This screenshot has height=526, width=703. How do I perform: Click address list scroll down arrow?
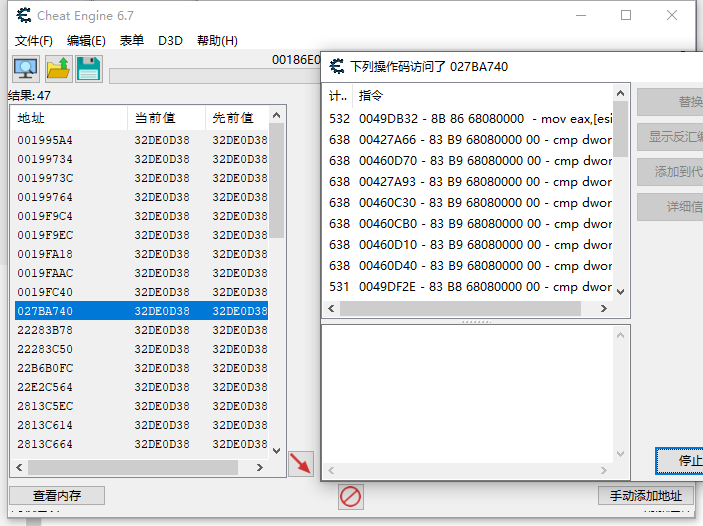tap(277, 451)
